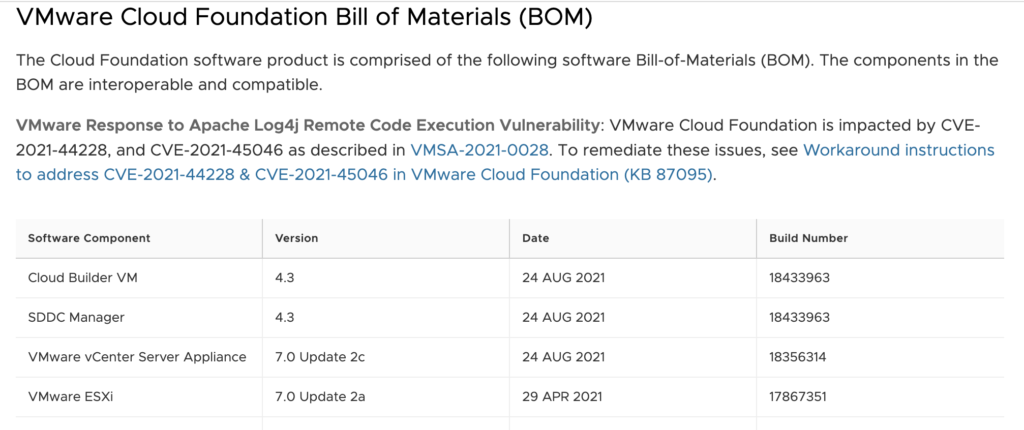Image resolution: width=1024 pixels, height=430 pixels.
Task: Click the 7.0 Update 2c version cell
Action: (x=318, y=357)
